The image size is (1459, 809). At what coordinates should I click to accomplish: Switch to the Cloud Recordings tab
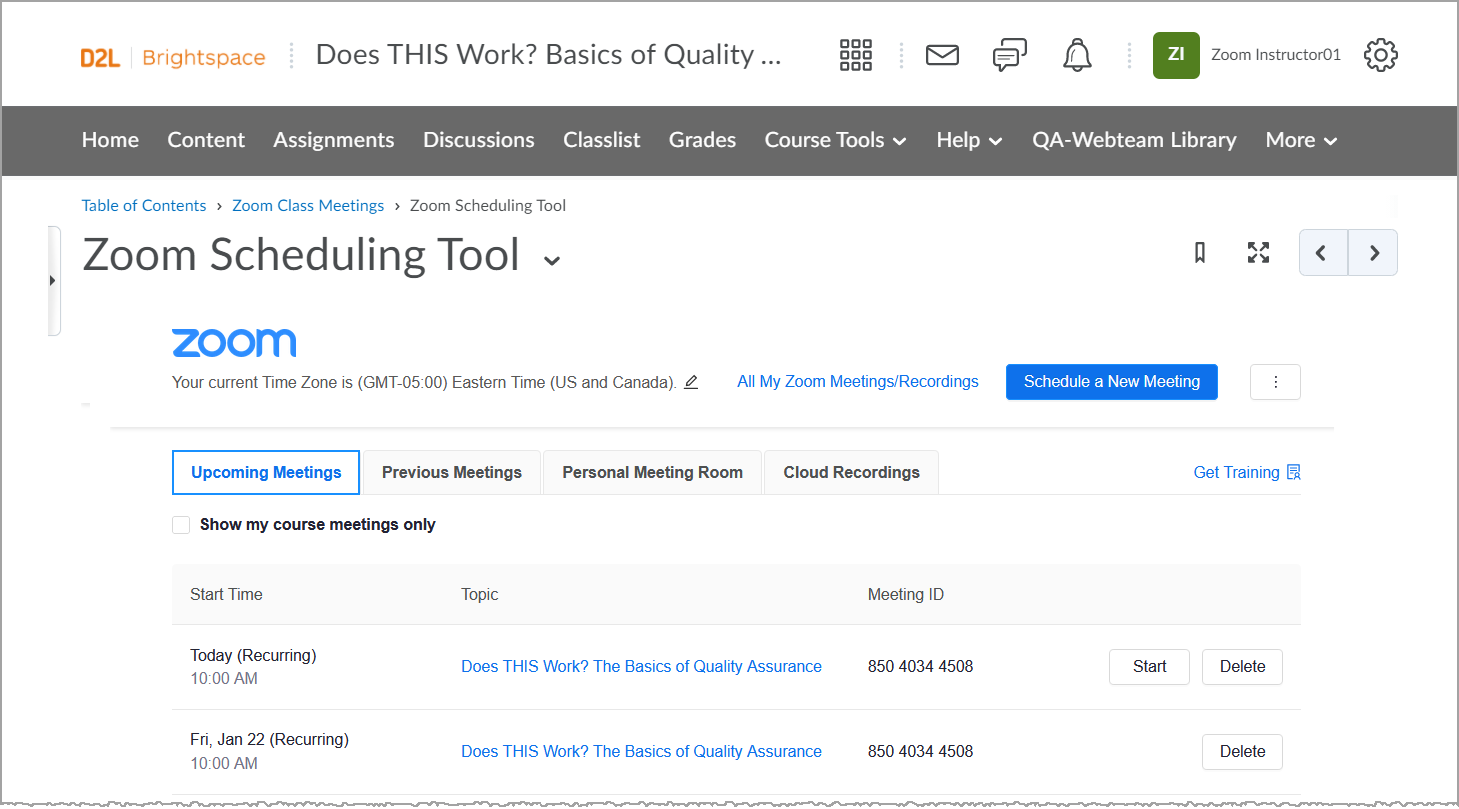tap(851, 472)
